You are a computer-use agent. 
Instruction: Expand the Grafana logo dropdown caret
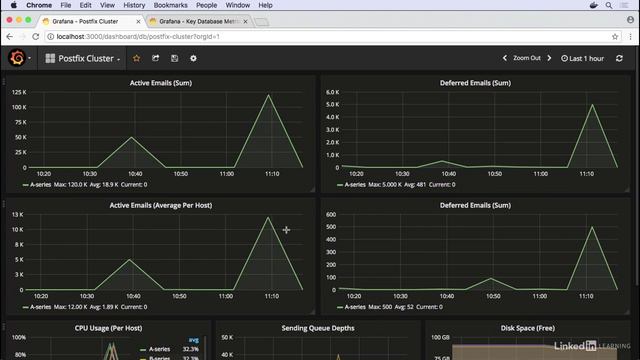pyautogui.click(x=29, y=58)
